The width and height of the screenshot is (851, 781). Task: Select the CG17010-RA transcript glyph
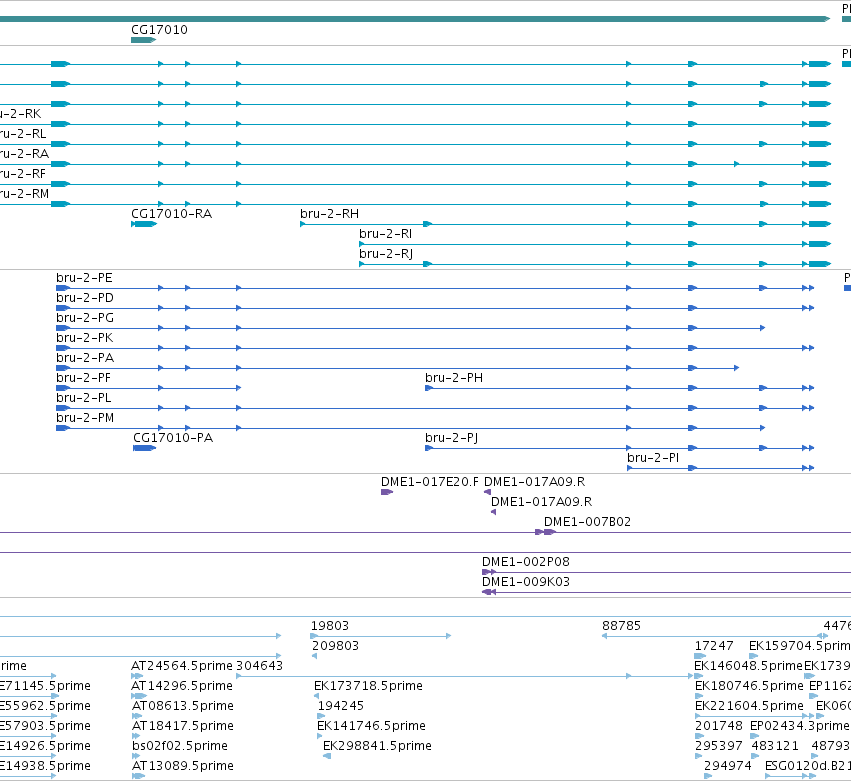(x=144, y=224)
